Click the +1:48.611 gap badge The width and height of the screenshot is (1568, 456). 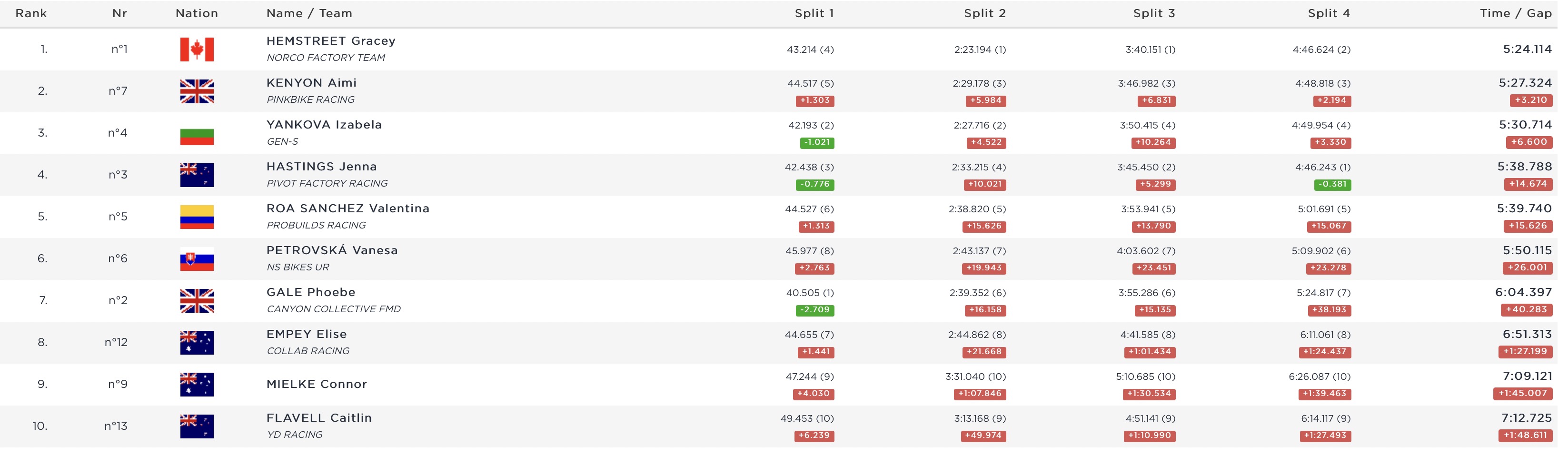click(x=1525, y=436)
